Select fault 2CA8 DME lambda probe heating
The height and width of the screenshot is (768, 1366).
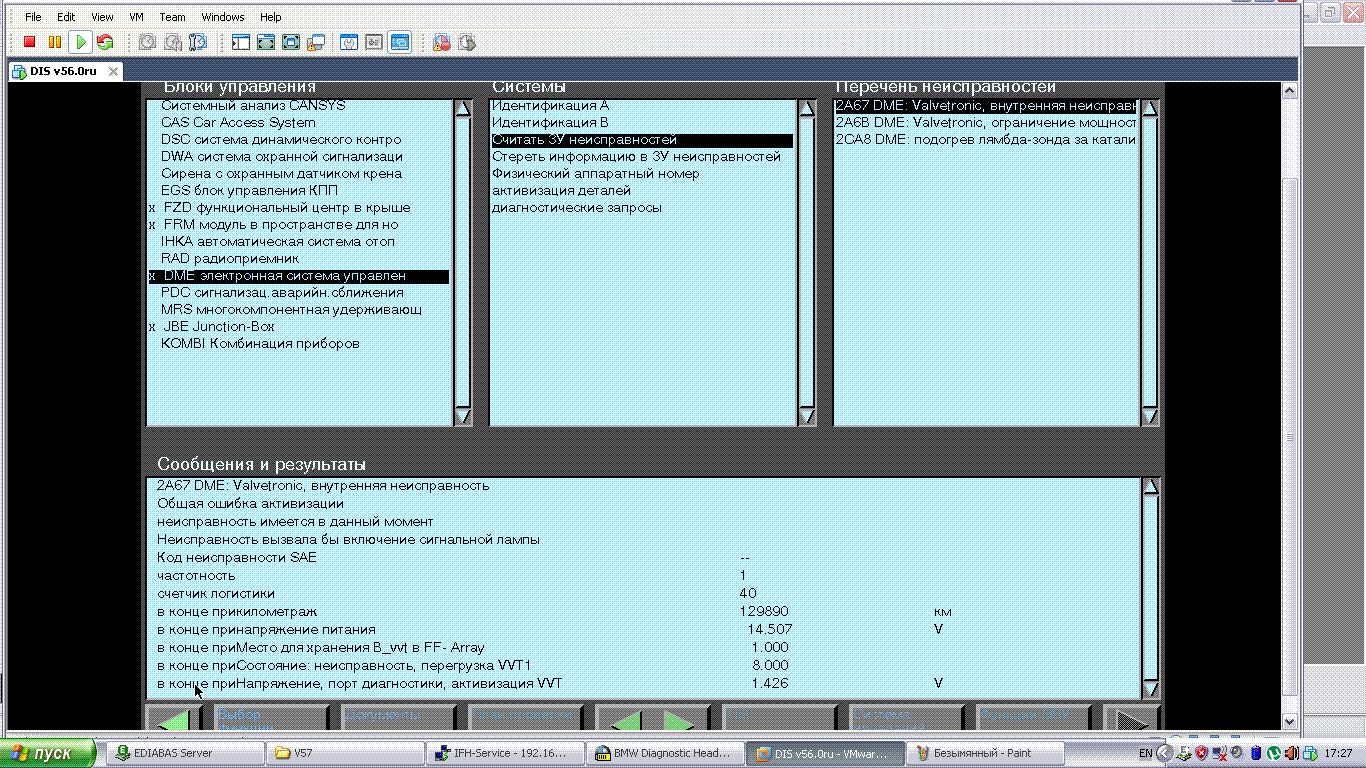click(985, 140)
